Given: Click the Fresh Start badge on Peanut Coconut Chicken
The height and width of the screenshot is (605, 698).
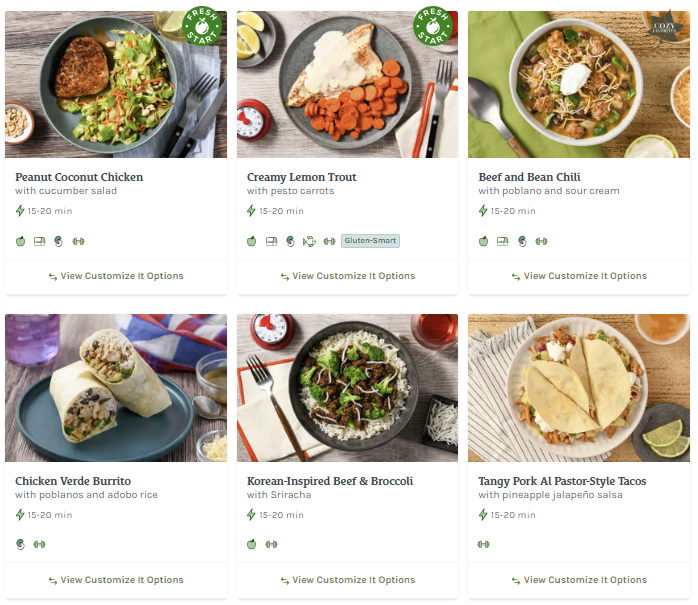Looking at the screenshot, I should pos(201,27).
